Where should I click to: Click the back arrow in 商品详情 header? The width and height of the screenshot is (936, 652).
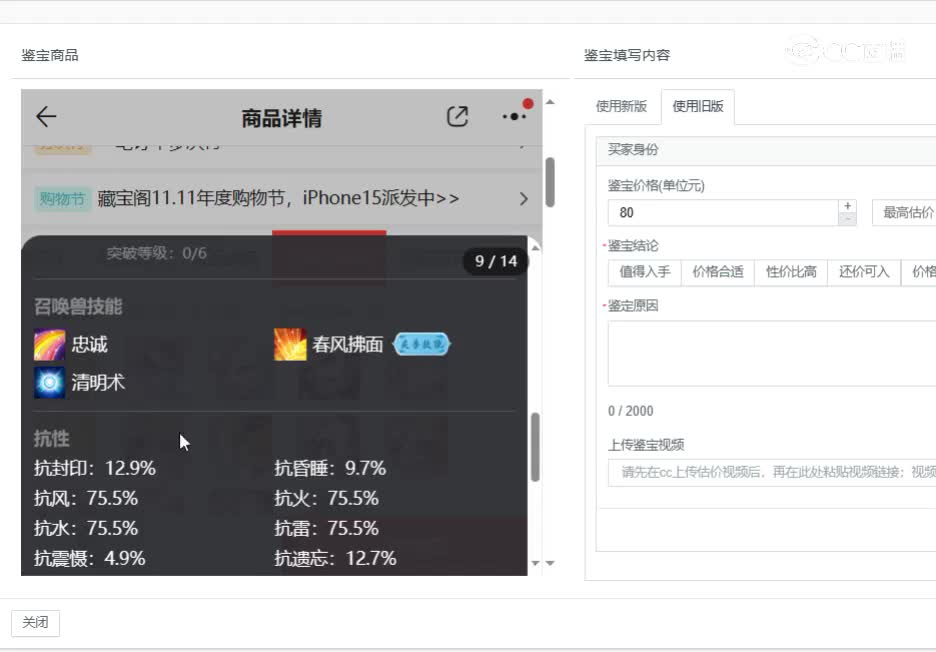pos(45,117)
